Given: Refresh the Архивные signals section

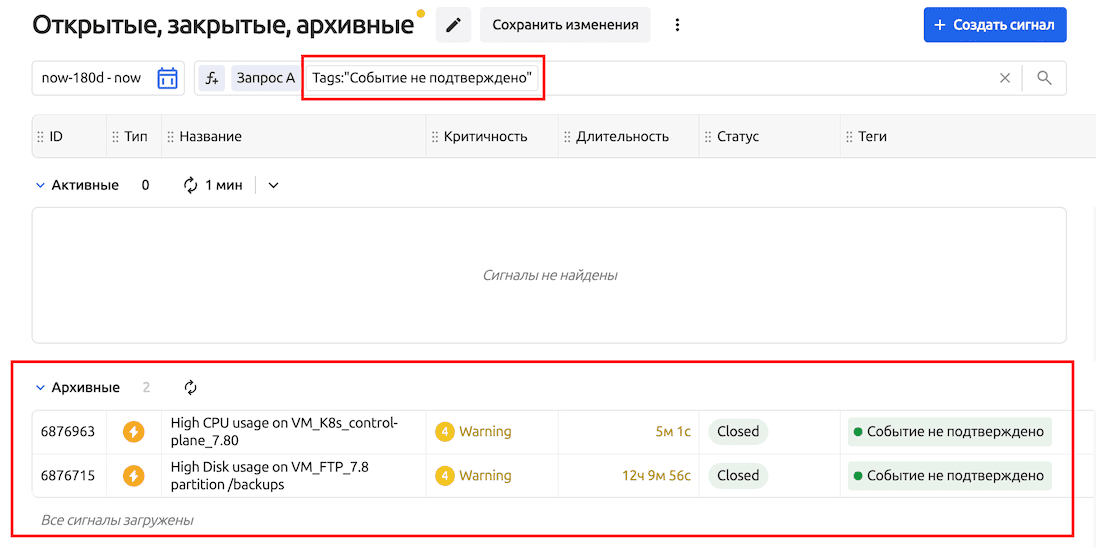Looking at the screenshot, I should click(x=191, y=387).
